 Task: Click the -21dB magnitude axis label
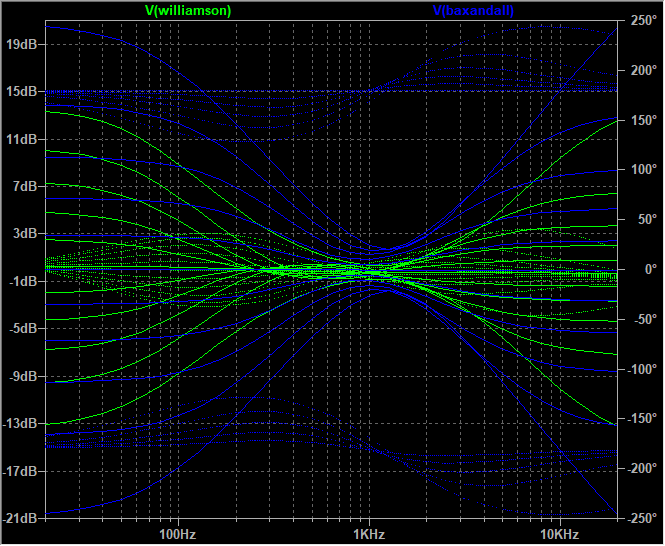coord(20,518)
